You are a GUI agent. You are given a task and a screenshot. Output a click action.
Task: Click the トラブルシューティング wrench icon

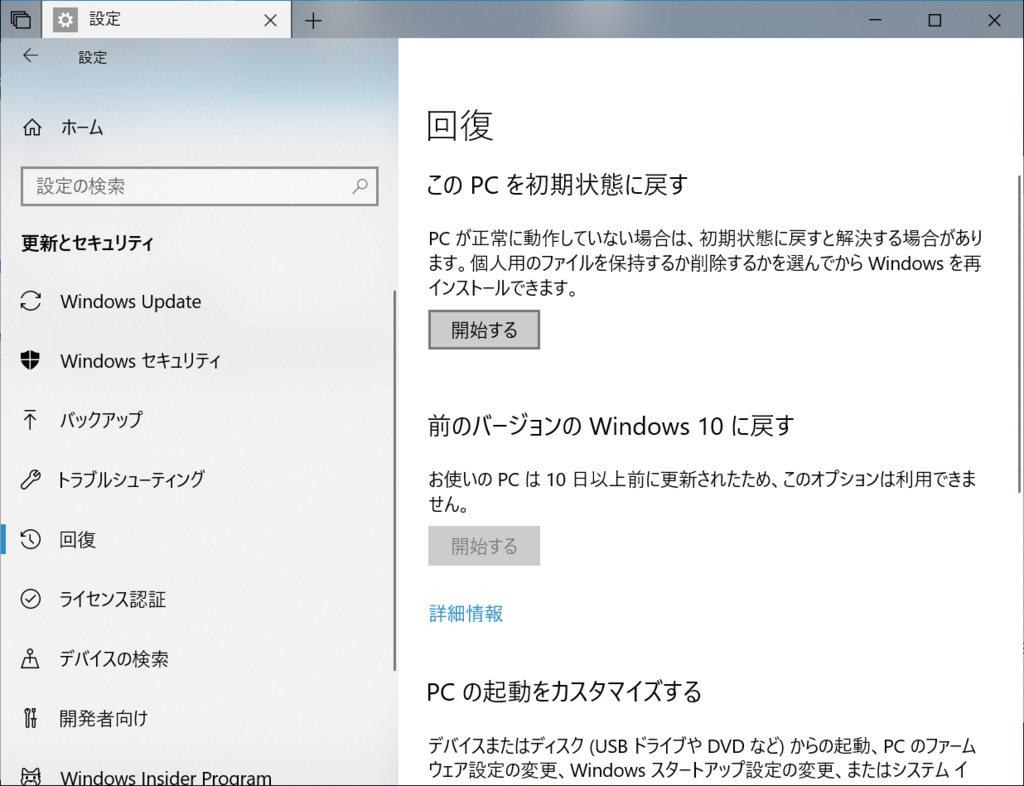click(x=30, y=479)
